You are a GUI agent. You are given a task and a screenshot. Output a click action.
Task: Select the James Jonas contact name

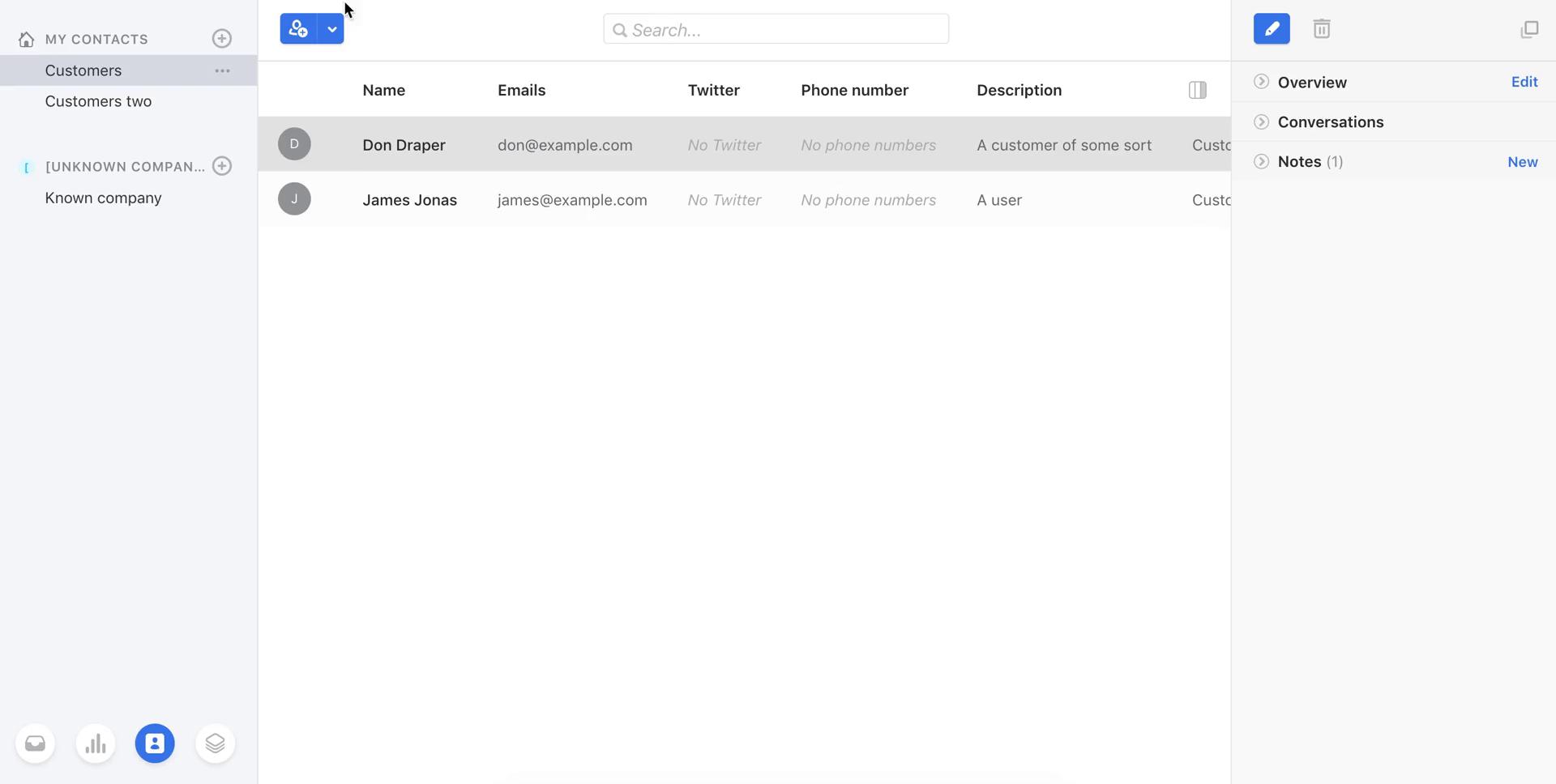(x=409, y=200)
